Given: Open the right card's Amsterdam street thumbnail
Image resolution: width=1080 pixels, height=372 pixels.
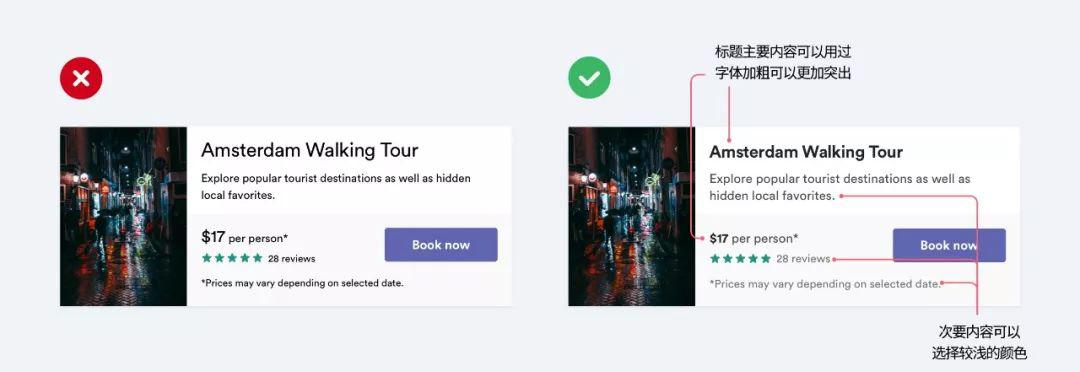Looking at the screenshot, I should coord(632,216).
